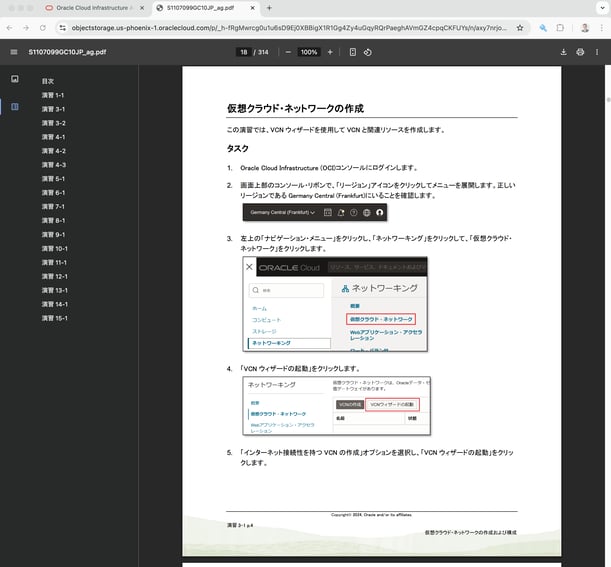The width and height of the screenshot is (611, 567).
Task: Jump to 演習 4-3 in the outline
Action: (x=54, y=165)
